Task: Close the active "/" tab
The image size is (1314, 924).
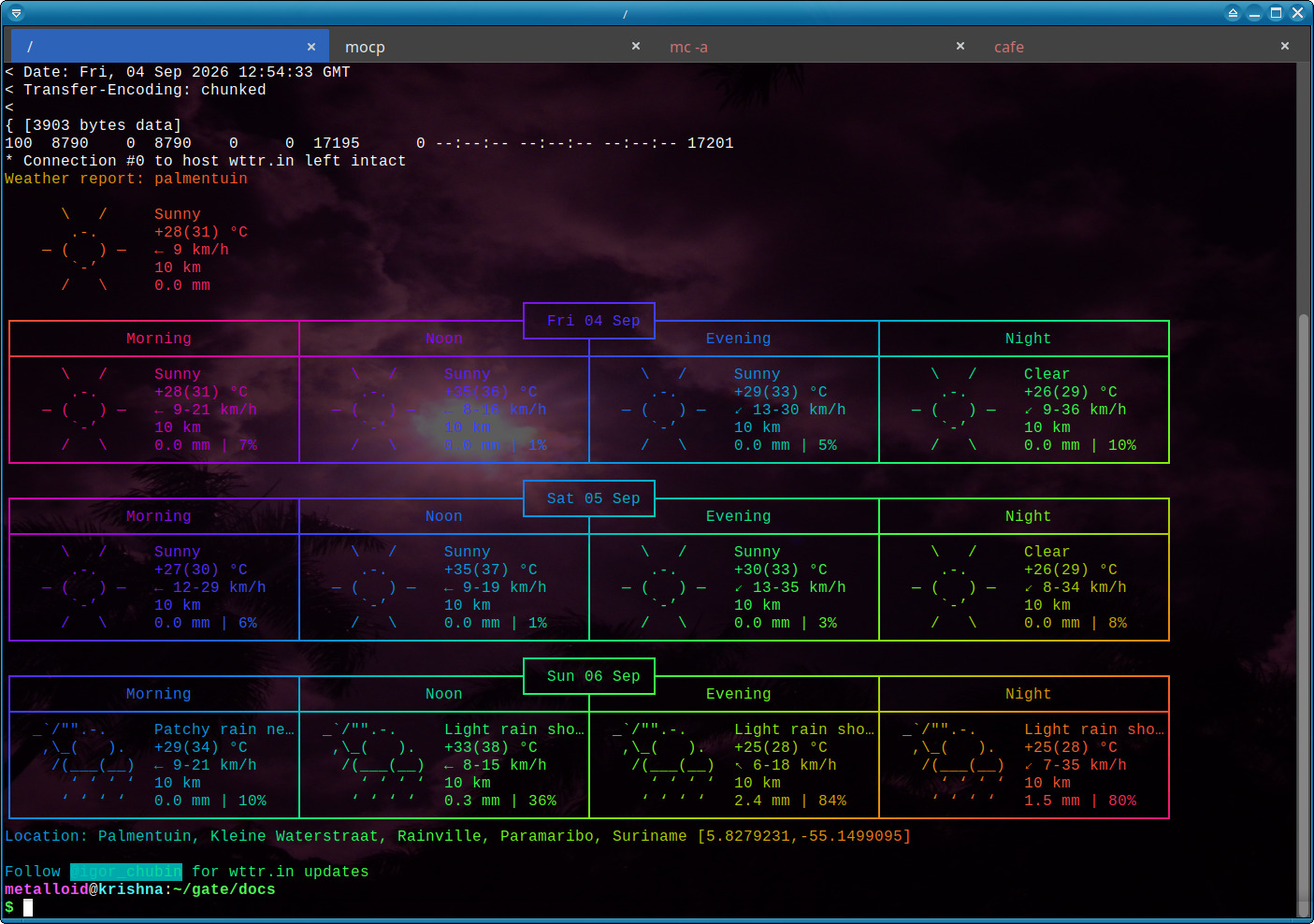Action: (311, 47)
